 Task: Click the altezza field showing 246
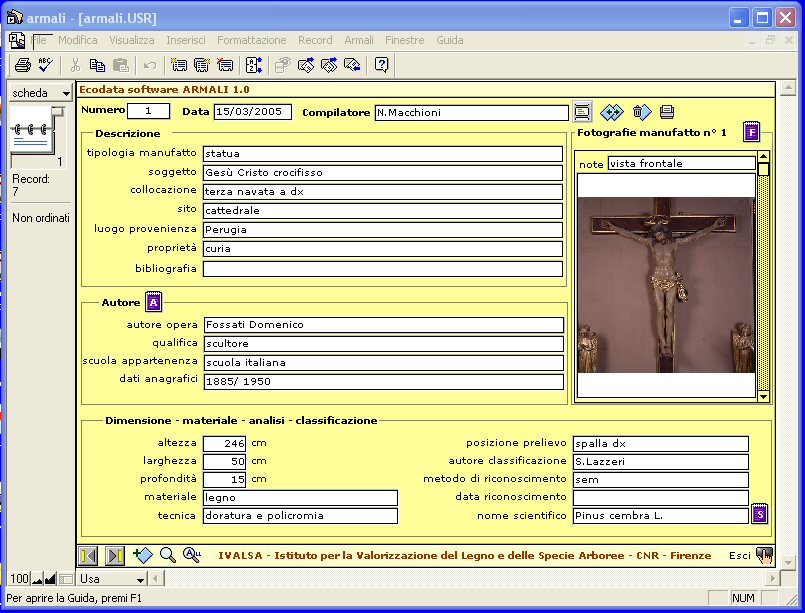(x=224, y=443)
